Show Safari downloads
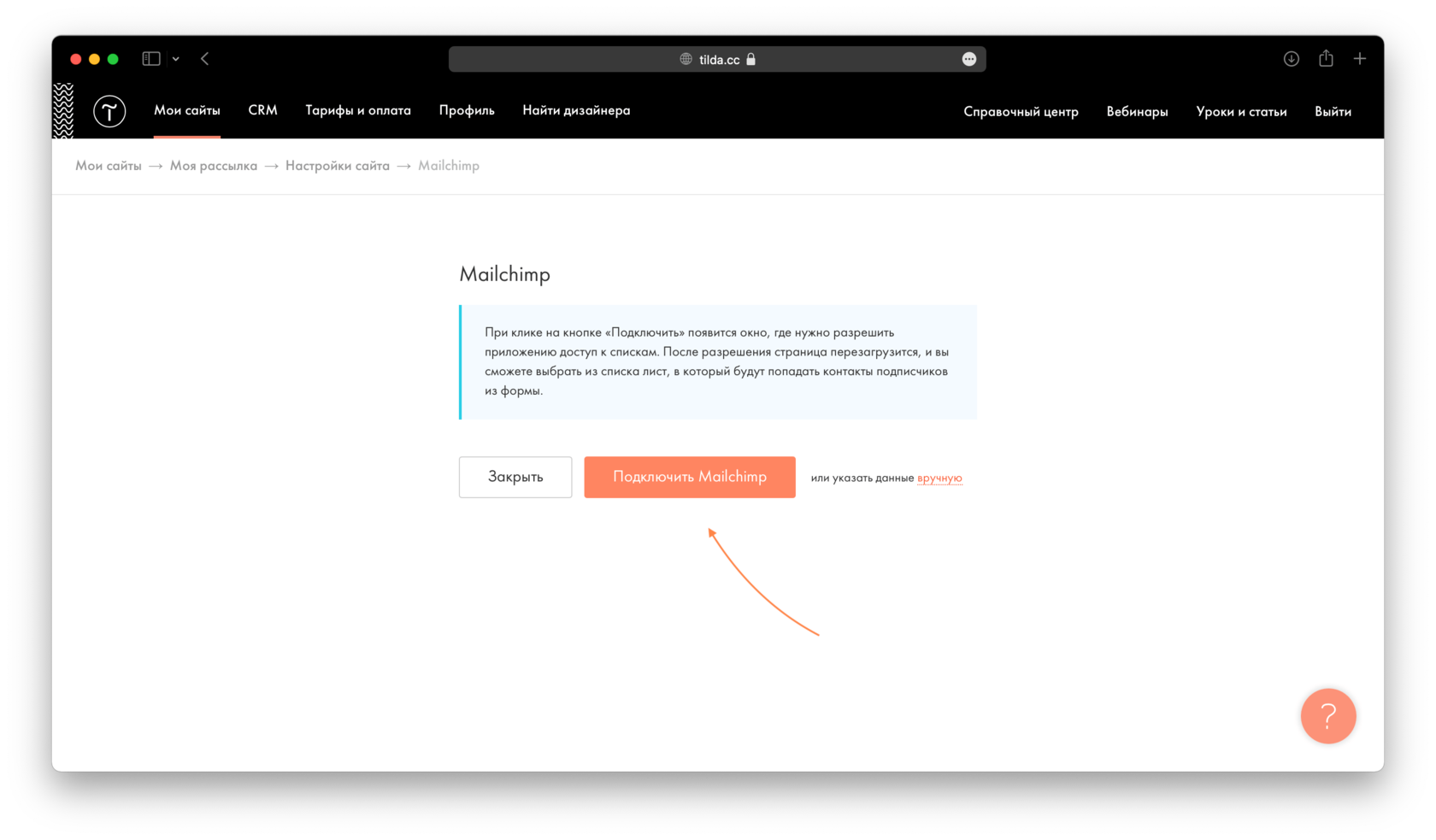The height and width of the screenshot is (840, 1436). click(x=1292, y=59)
